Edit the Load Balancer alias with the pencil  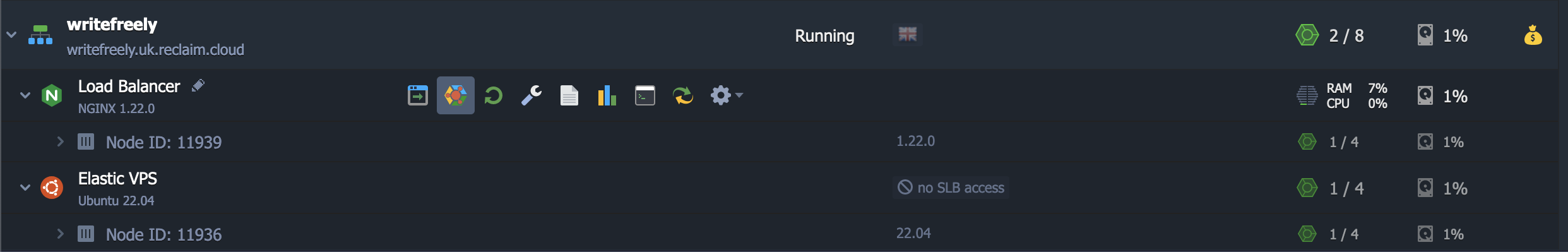pyautogui.click(x=198, y=85)
